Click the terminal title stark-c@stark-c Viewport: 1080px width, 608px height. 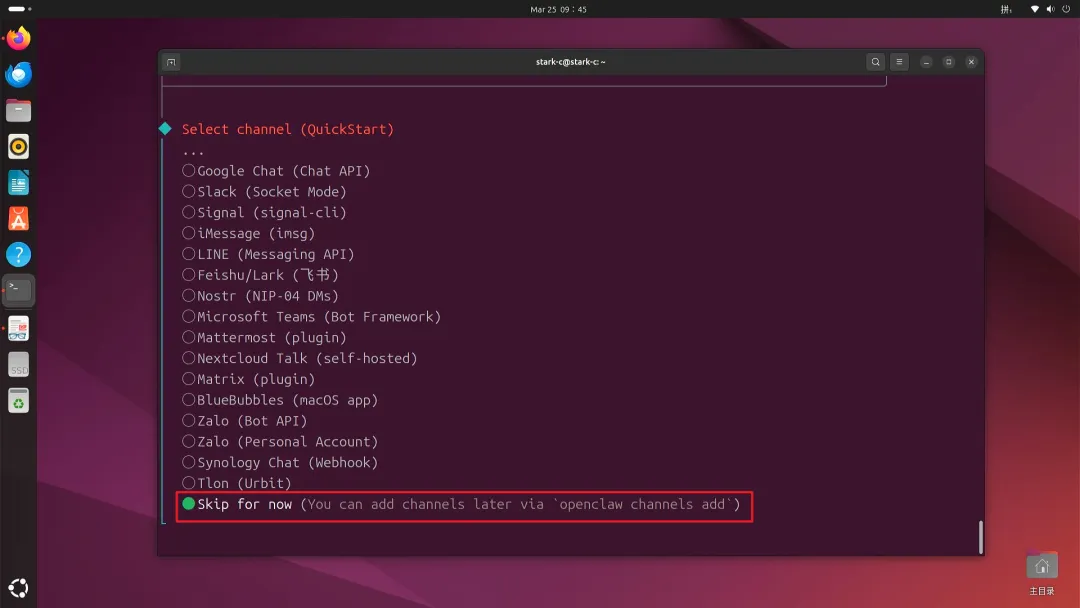click(x=570, y=62)
